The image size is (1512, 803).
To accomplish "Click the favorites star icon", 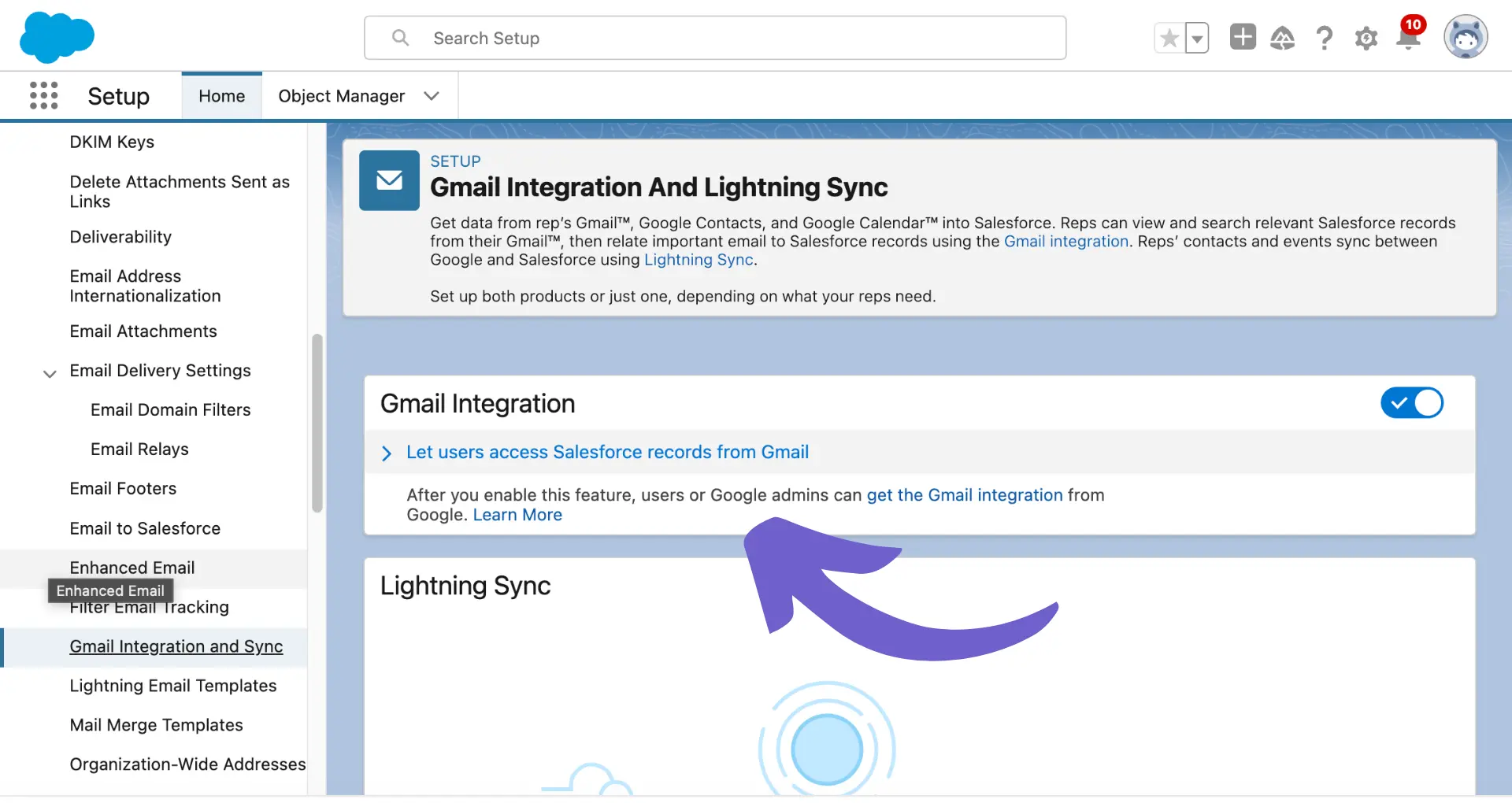I will [1169, 38].
